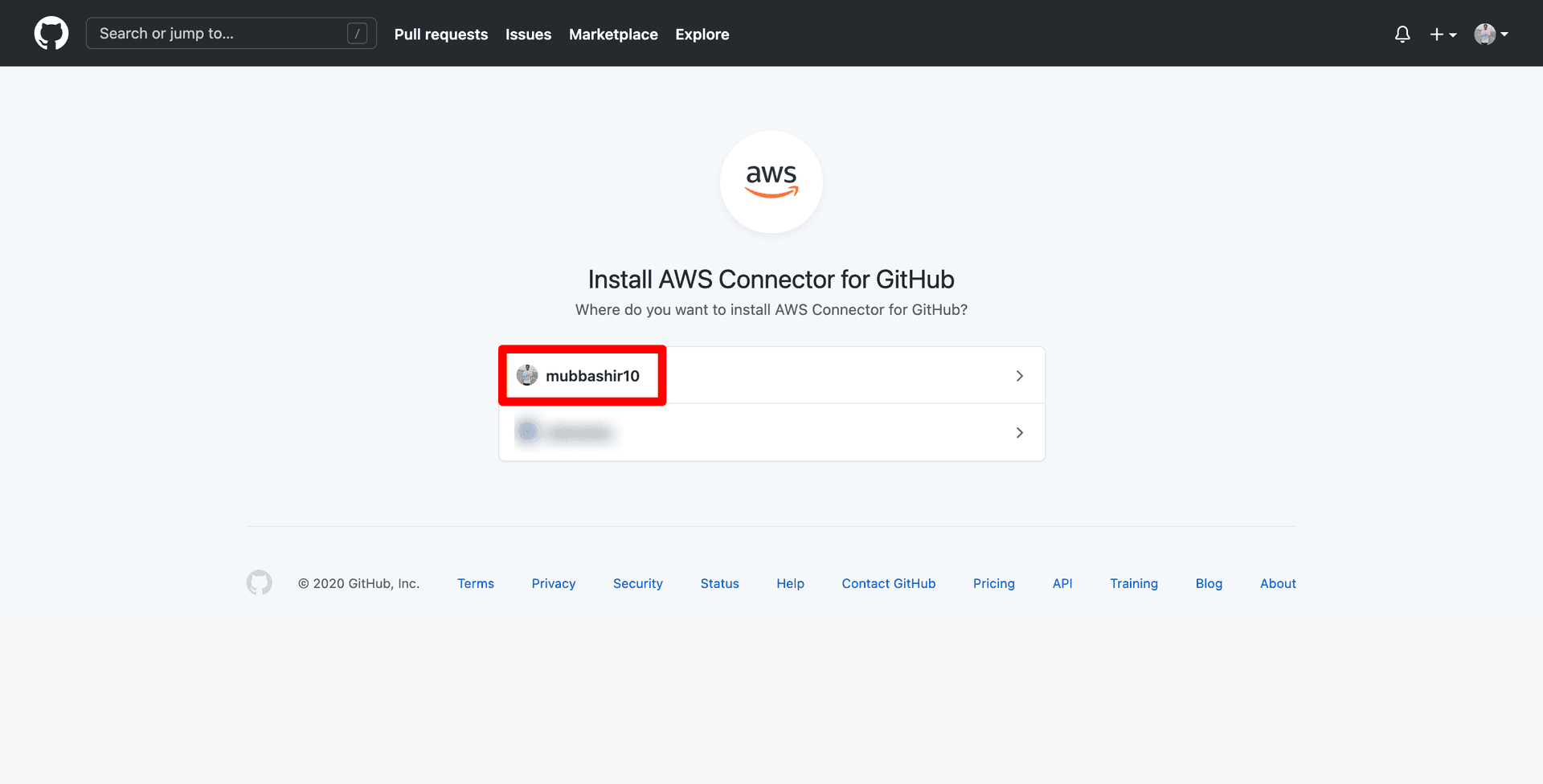Click the AWS logo image
Viewport: 1543px width, 784px height.
tap(771, 182)
